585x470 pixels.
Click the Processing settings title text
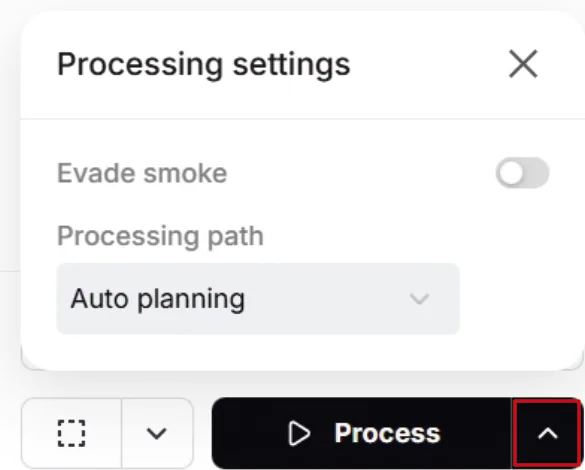(204, 65)
